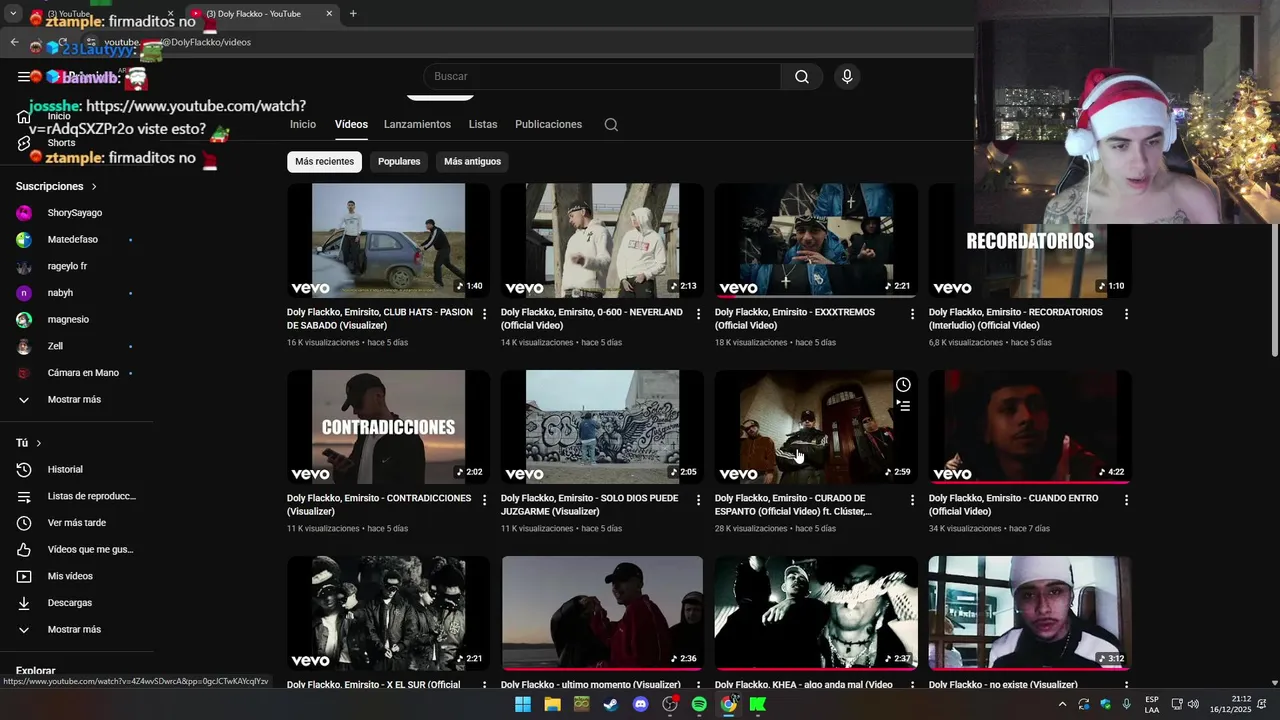The image size is (1280, 720).
Task: Play CLUB HATS - PASION DE SABADO thumbnail
Action: click(x=388, y=240)
